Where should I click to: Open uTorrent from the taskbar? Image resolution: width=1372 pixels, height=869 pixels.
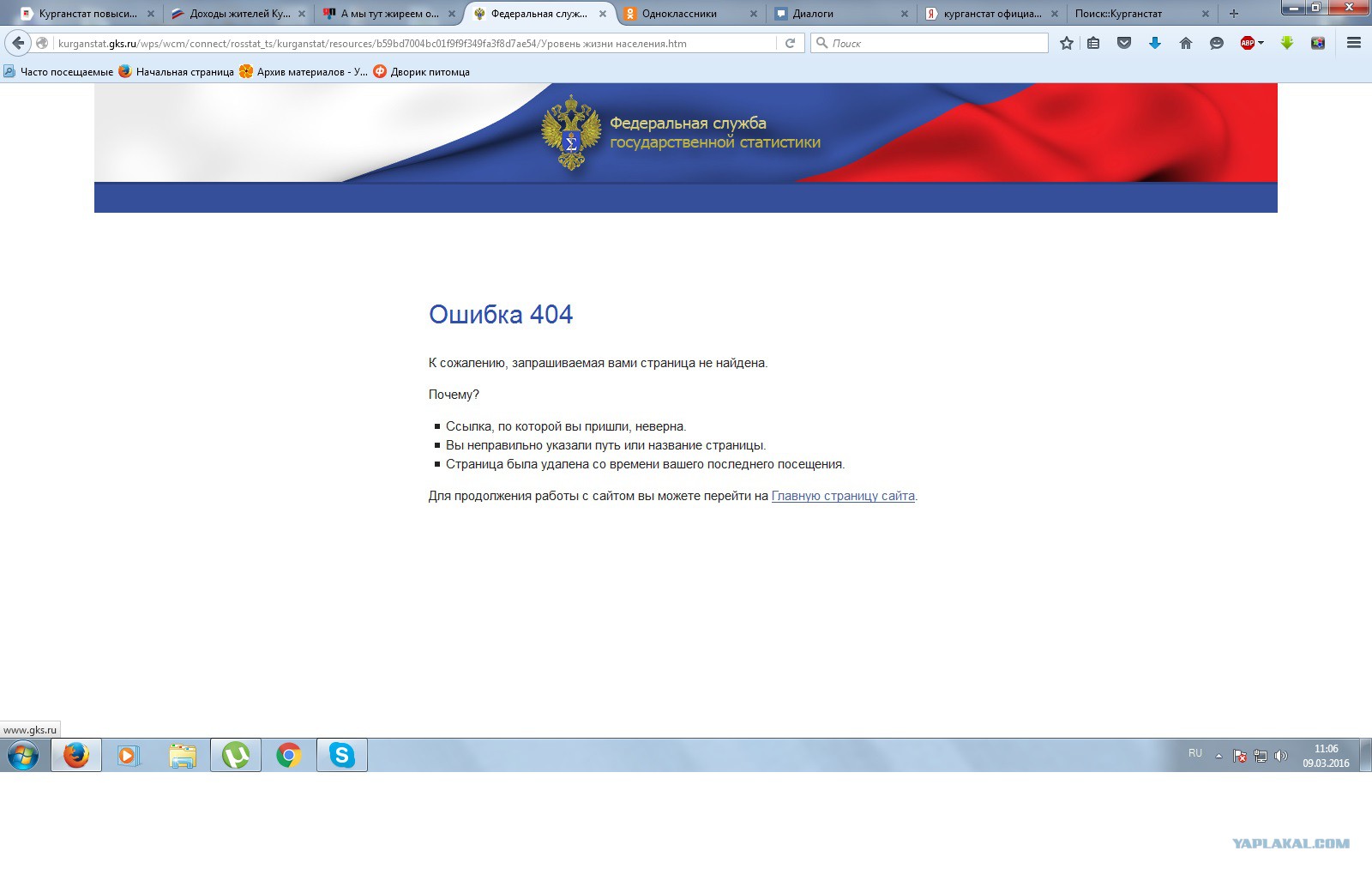coord(236,755)
